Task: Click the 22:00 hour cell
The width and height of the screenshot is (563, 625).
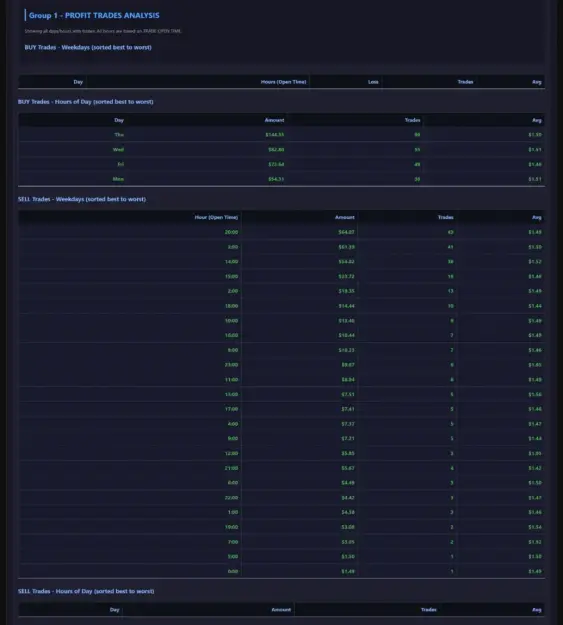Action: pos(231,497)
